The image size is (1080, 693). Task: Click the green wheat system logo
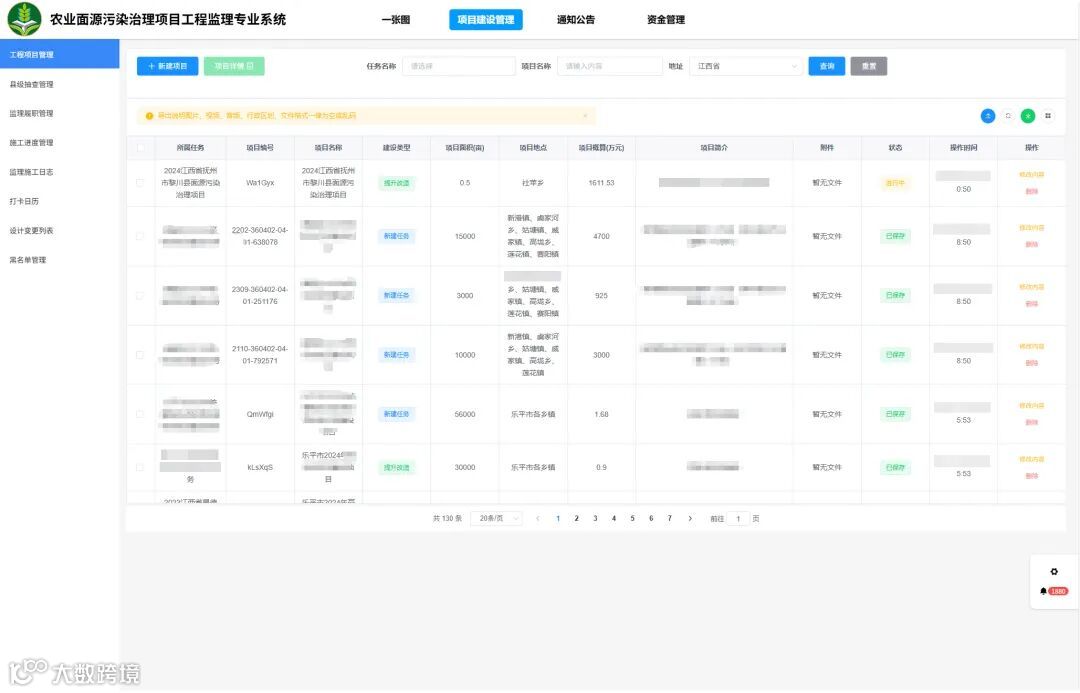click(24, 19)
